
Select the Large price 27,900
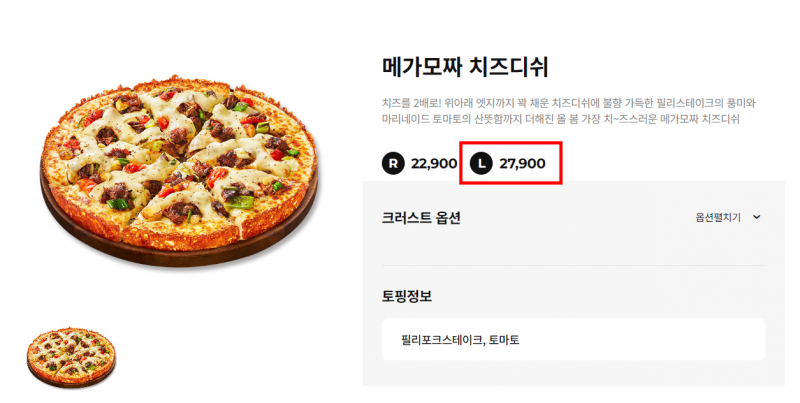(x=522, y=162)
